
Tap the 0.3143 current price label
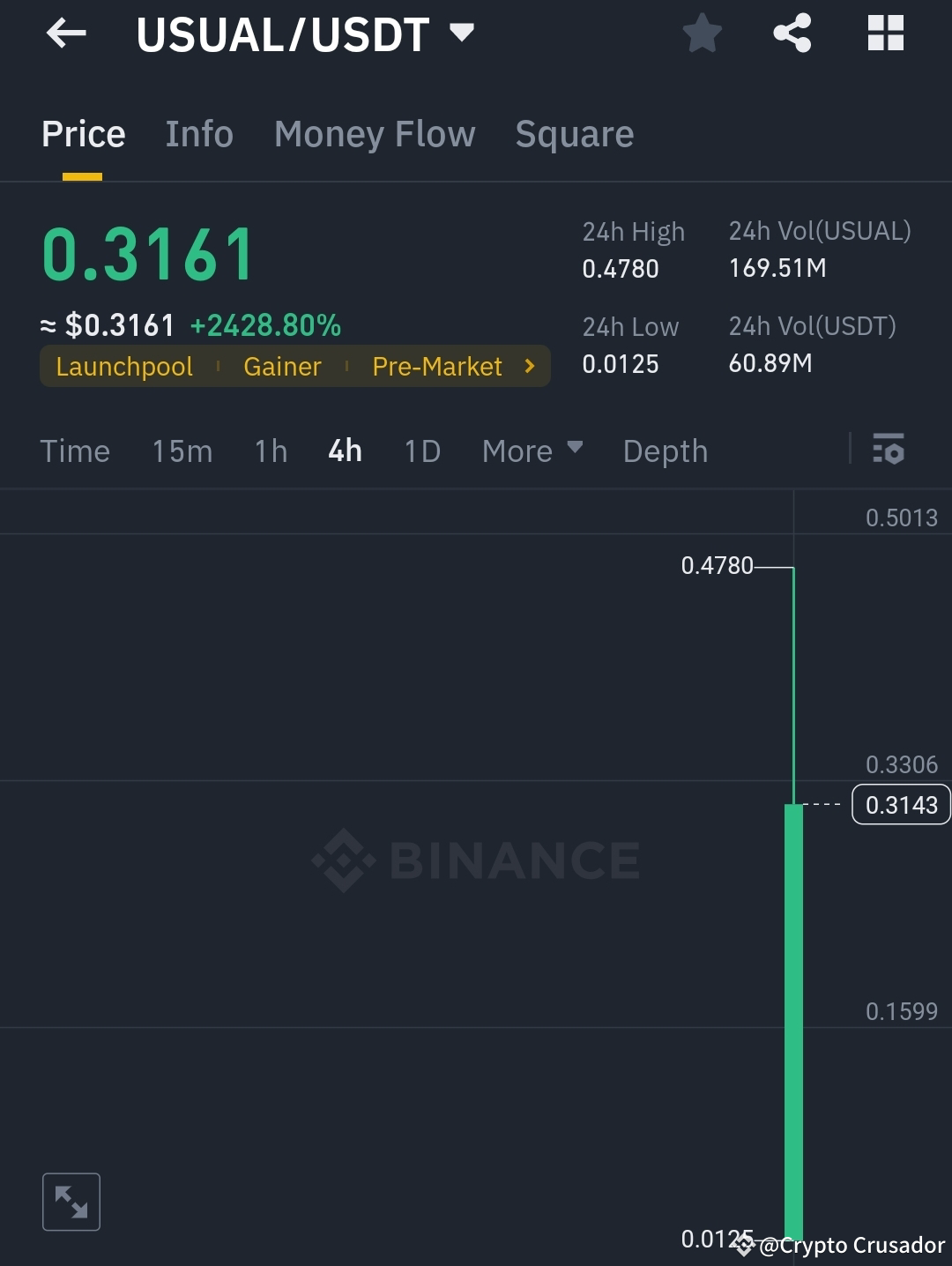[900, 804]
